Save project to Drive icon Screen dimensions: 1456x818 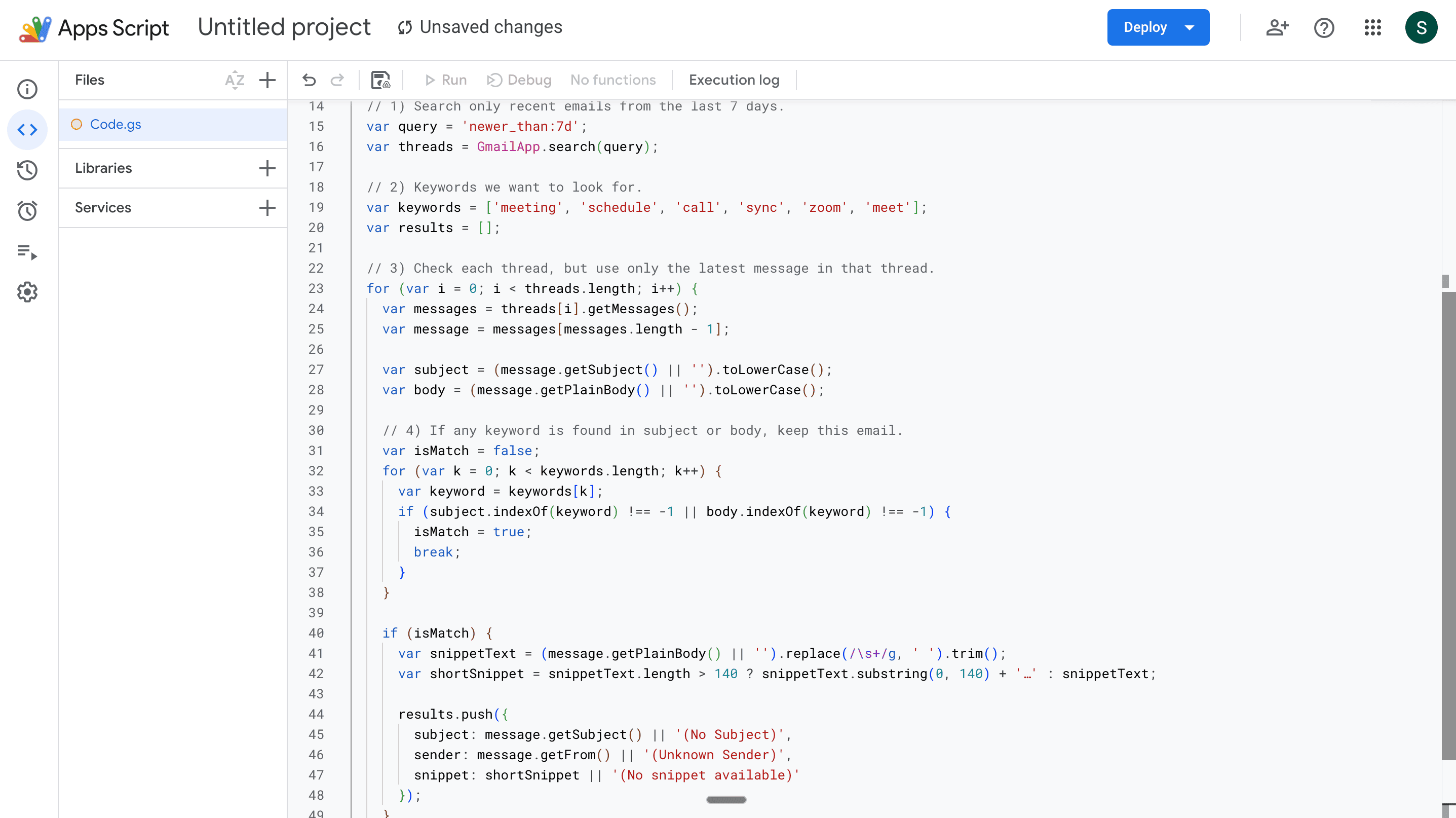(380, 80)
